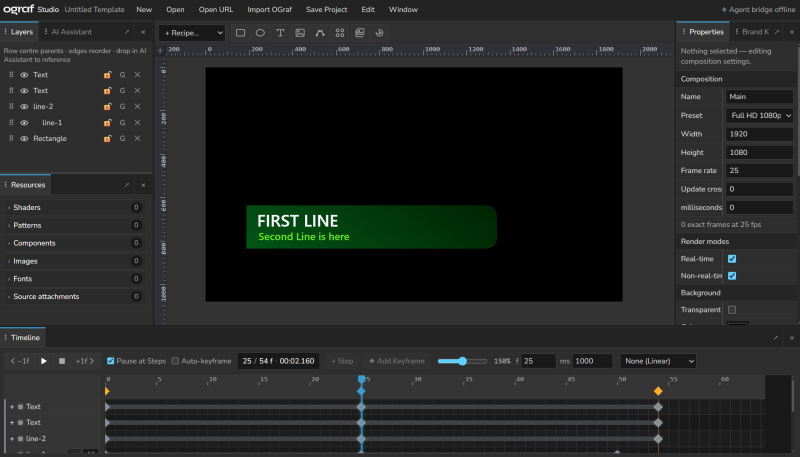
Task: Expand the Shaders resource group
Action: pyautogui.click(x=75, y=208)
